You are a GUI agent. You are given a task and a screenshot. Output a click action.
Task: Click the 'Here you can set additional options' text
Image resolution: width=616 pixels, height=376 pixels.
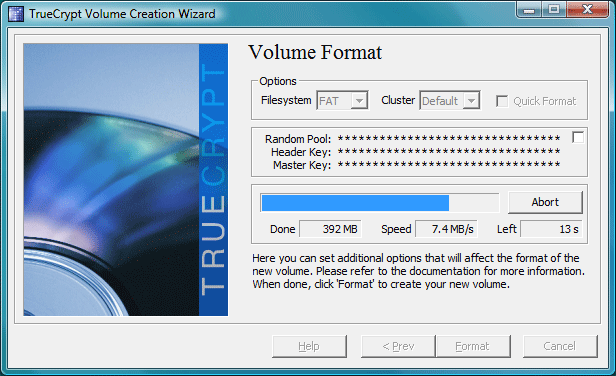pyautogui.click(x=418, y=271)
